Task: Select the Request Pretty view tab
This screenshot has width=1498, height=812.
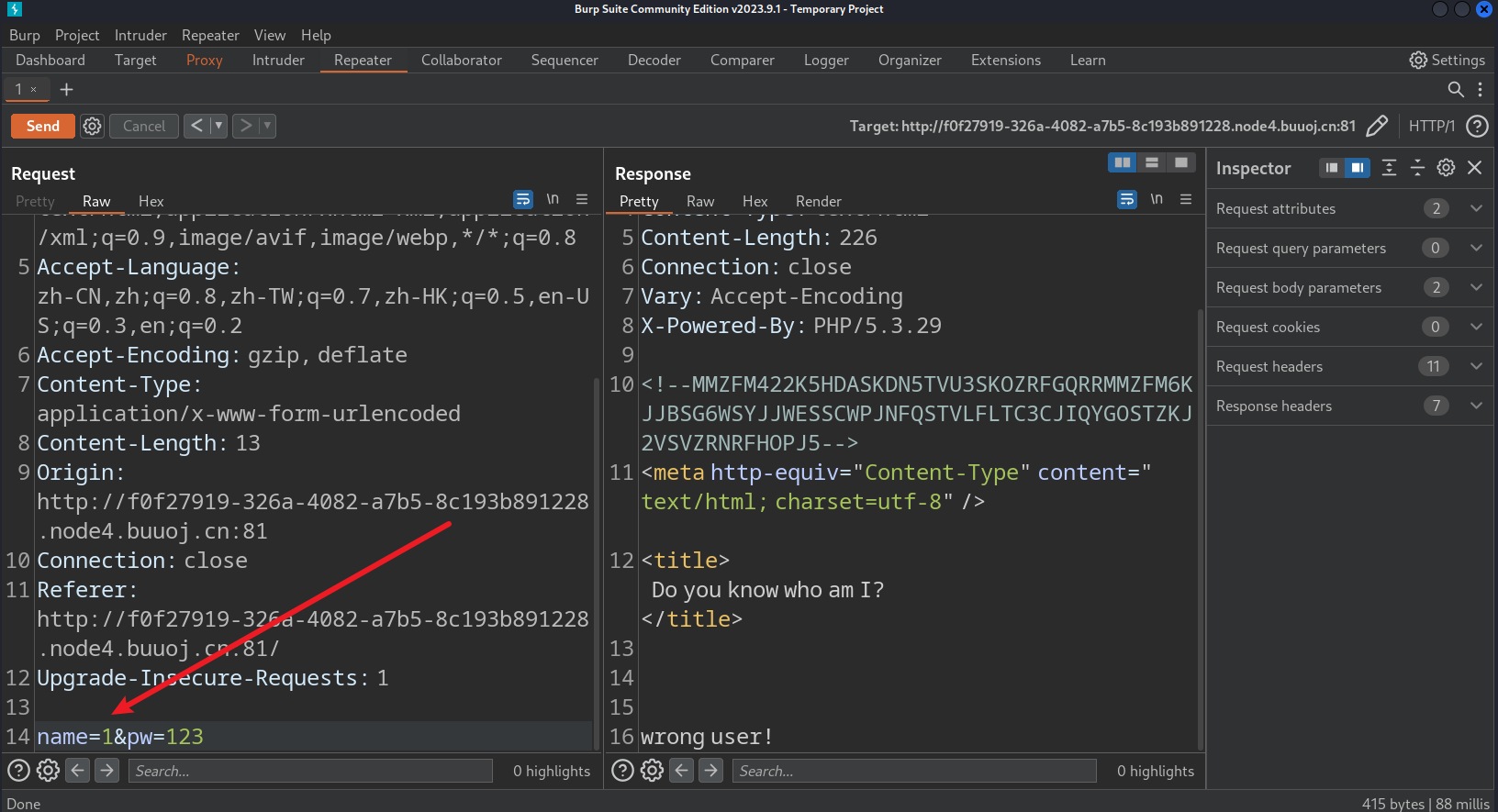Action: (35, 201)
